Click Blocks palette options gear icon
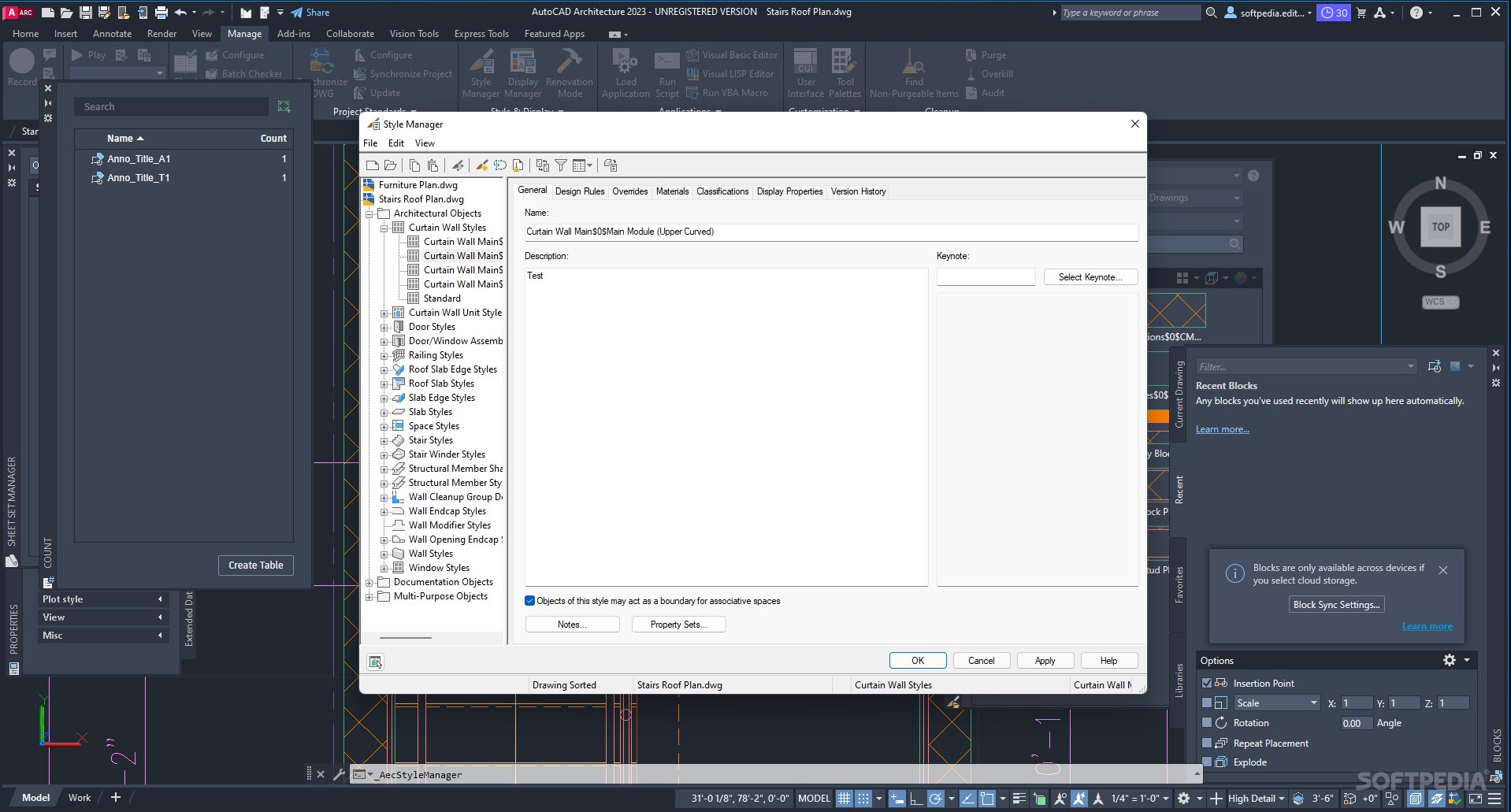Image resolution: width=1511 pixels, height=812 pixels. 1449,660
